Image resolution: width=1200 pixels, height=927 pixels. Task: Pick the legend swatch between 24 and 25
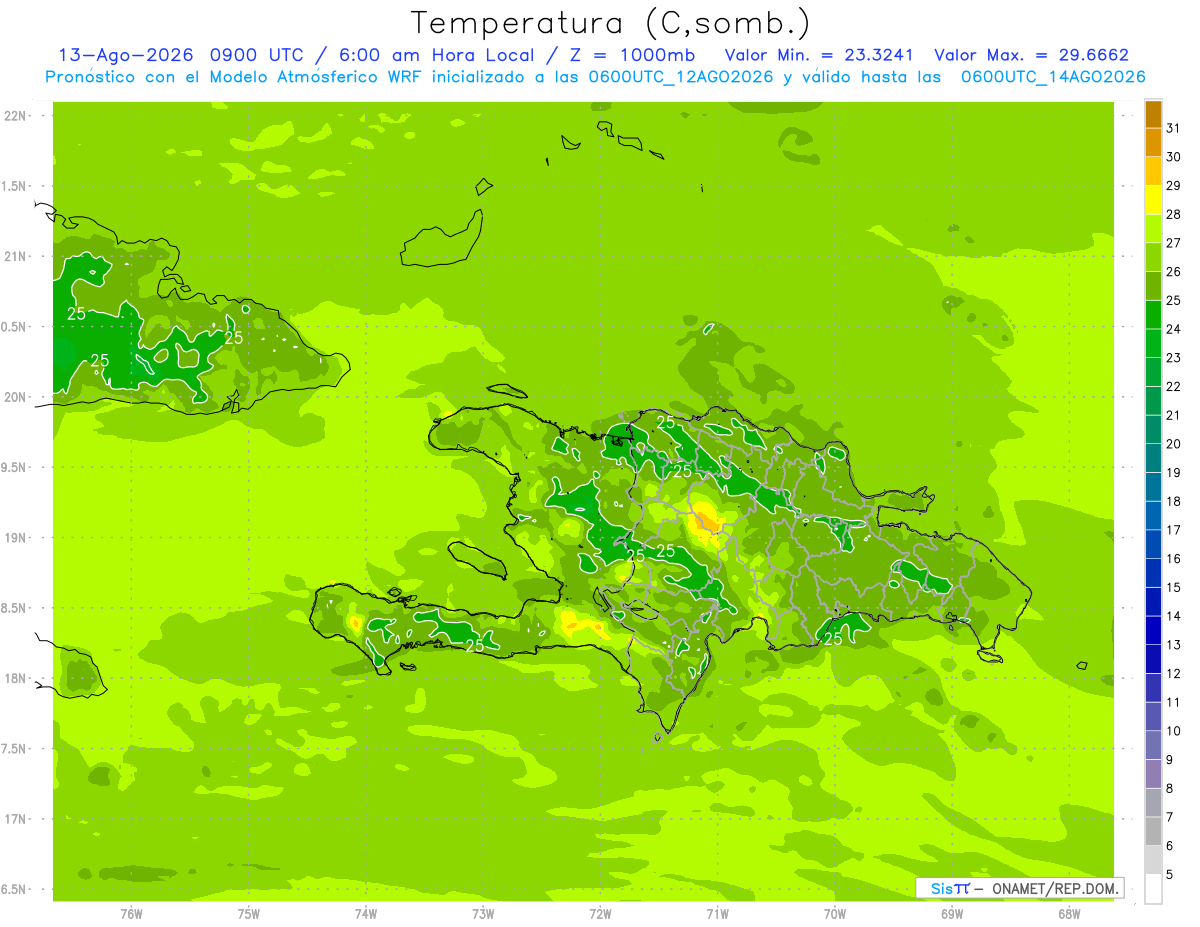(x=1153, y=314)
